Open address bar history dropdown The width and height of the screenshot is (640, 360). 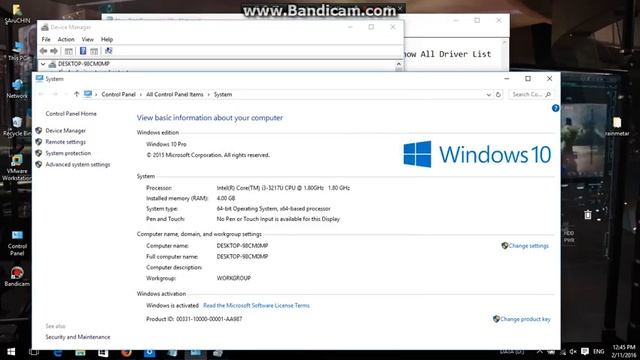[489, 95]
